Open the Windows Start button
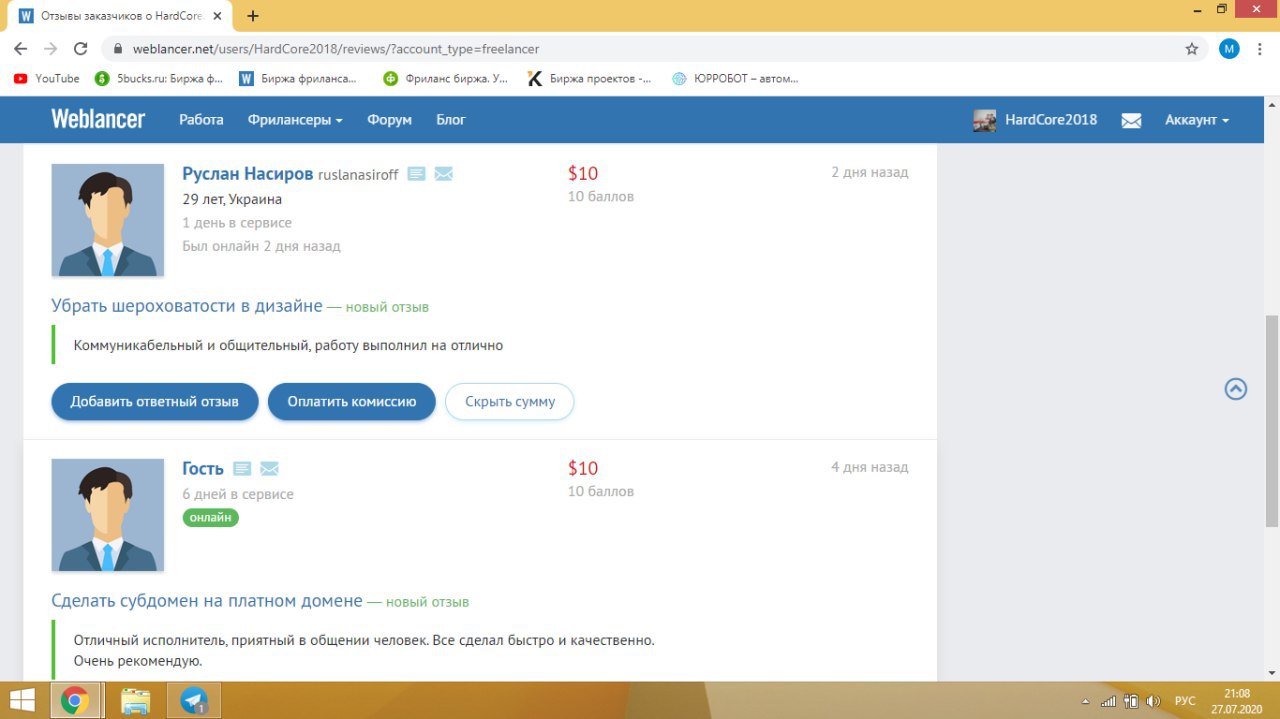 click(22, 700)
